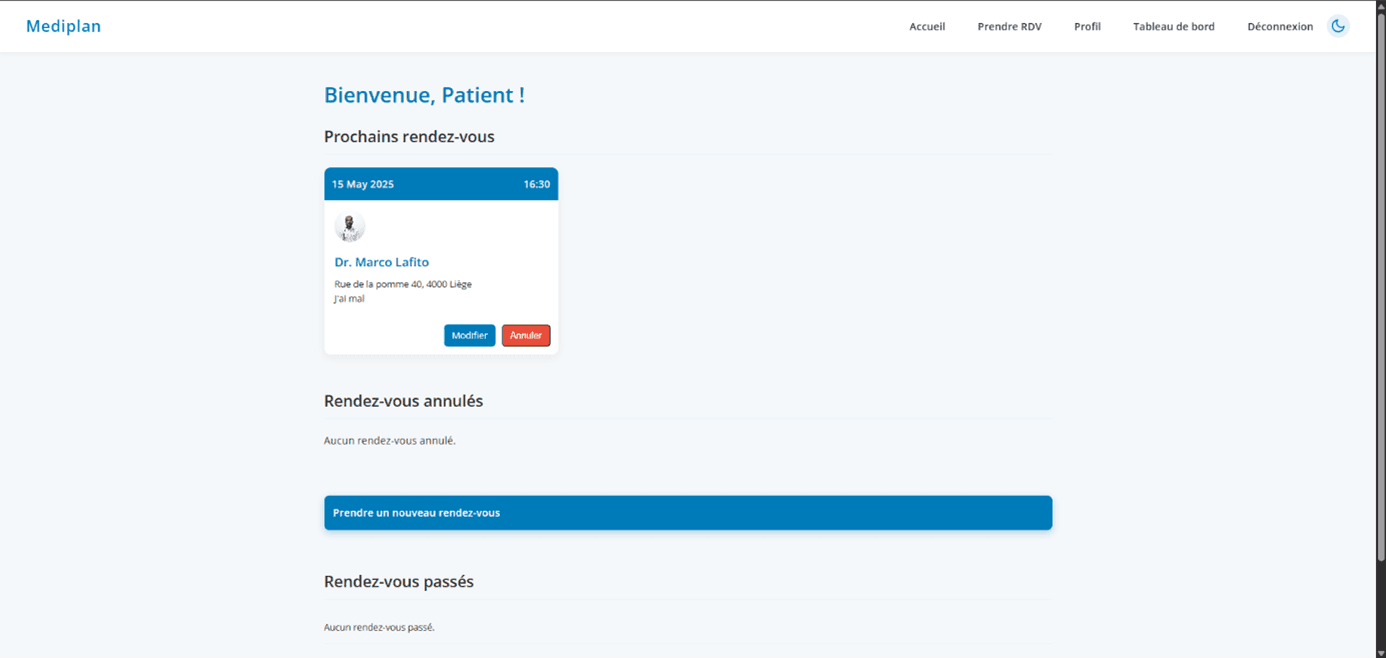Viewport: 1386px width, 658px height.
Task: Open the Prendre RDV page
Action: click(x=1009, y=27)
